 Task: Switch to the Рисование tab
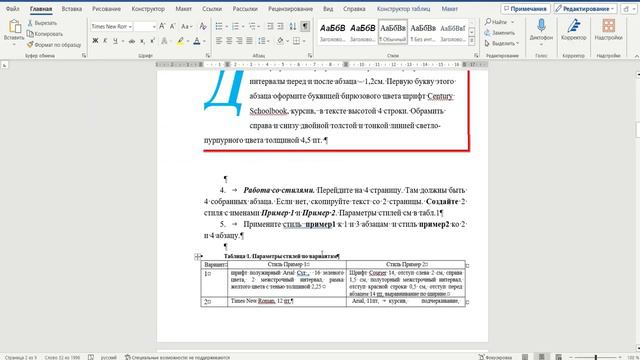pyautogui.click(x=106, y=9)
